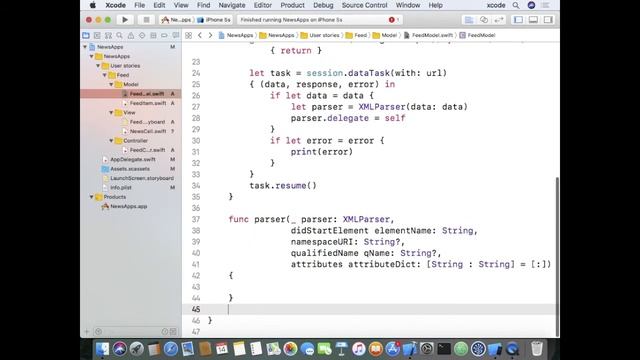Select NewsApps.app under Products
This screenshot has height=360, width=640.
tap(129, 207)
